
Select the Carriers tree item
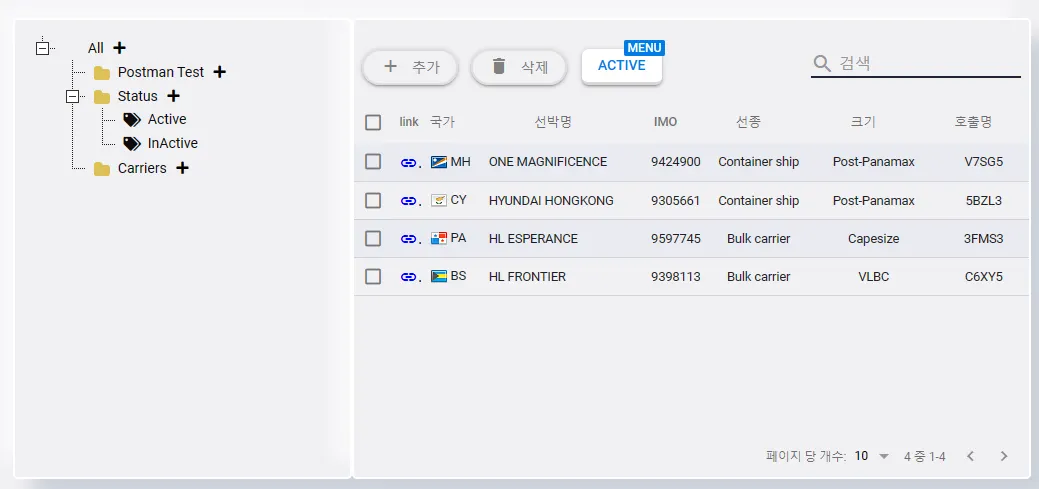[142, 168]
